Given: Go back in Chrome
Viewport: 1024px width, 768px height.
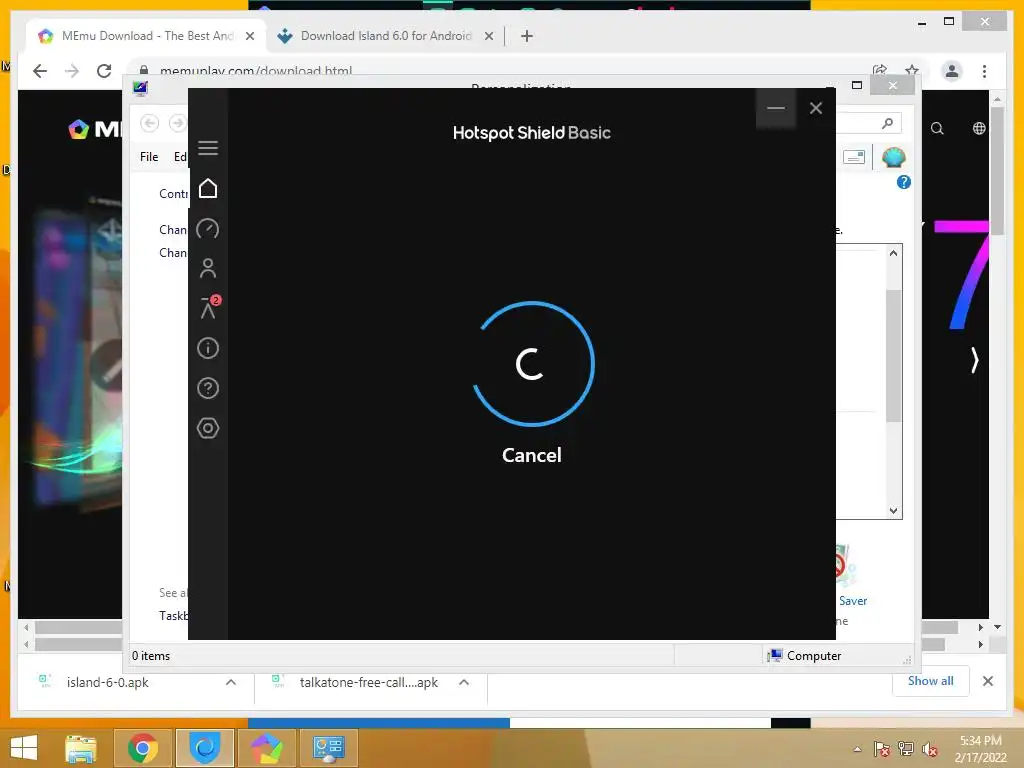Looking at the screenshot, I should [x=40, y=71].
